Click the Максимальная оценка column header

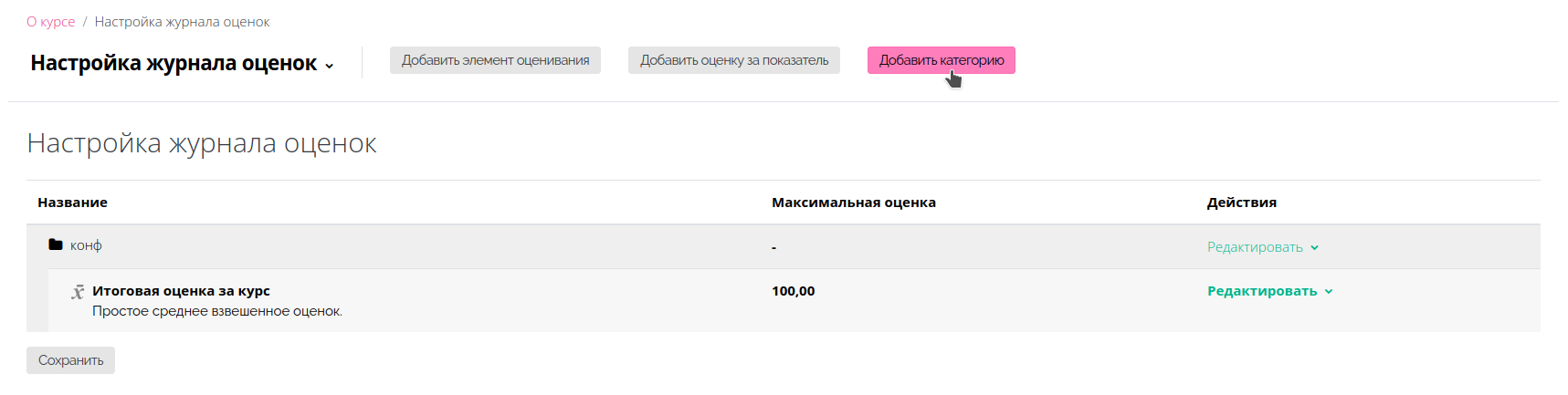click(854, 203)
